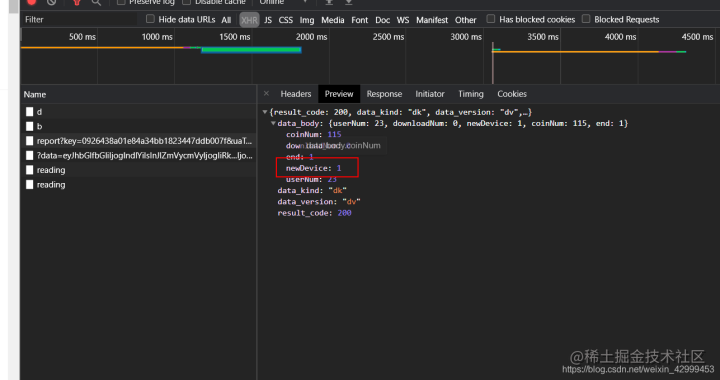Toggle the red filter funnel icon
This screenshot has width=720, height=380.
[x=77, y=2]
